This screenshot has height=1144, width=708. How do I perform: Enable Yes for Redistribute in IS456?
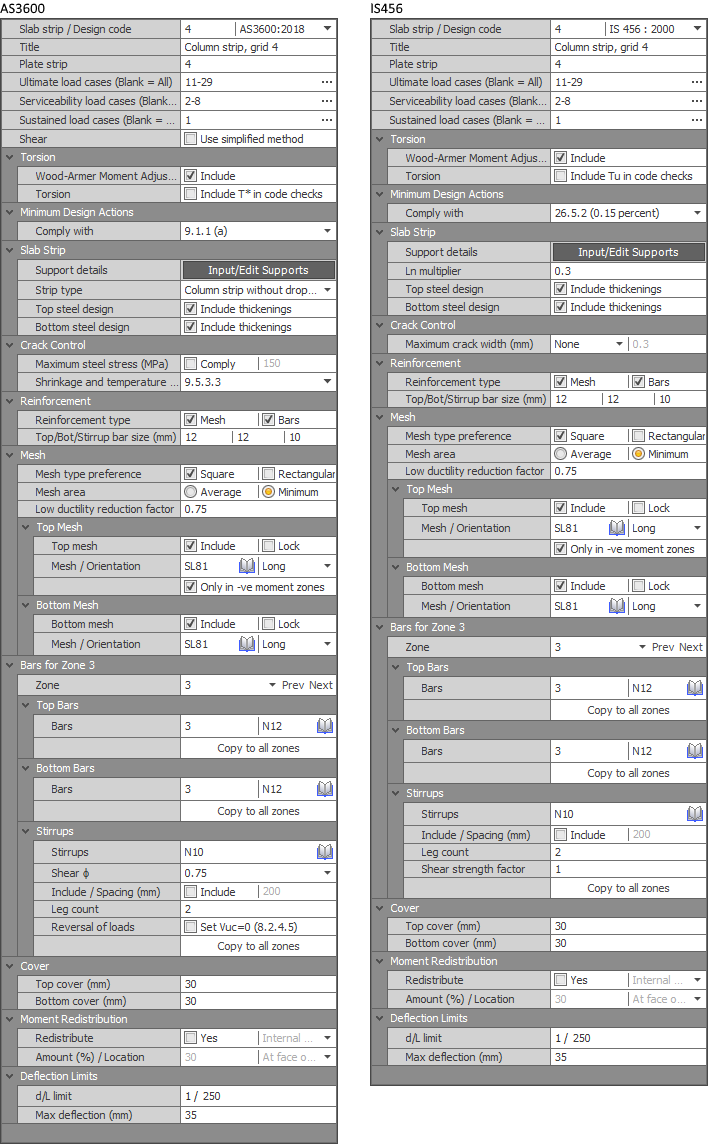click(x=561, y=980)
